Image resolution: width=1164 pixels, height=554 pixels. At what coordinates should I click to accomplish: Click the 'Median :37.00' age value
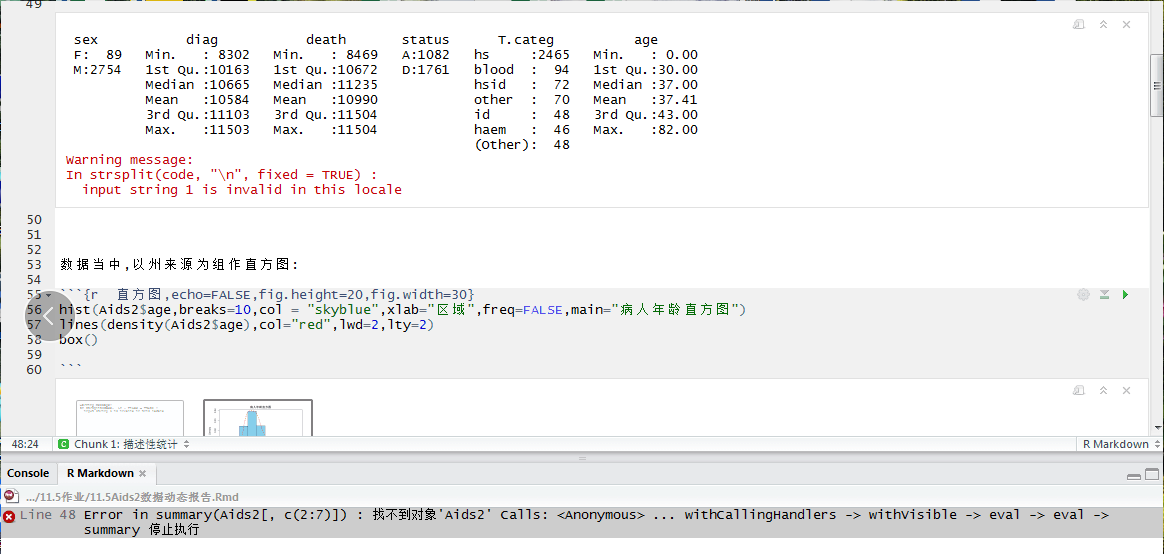645,85
